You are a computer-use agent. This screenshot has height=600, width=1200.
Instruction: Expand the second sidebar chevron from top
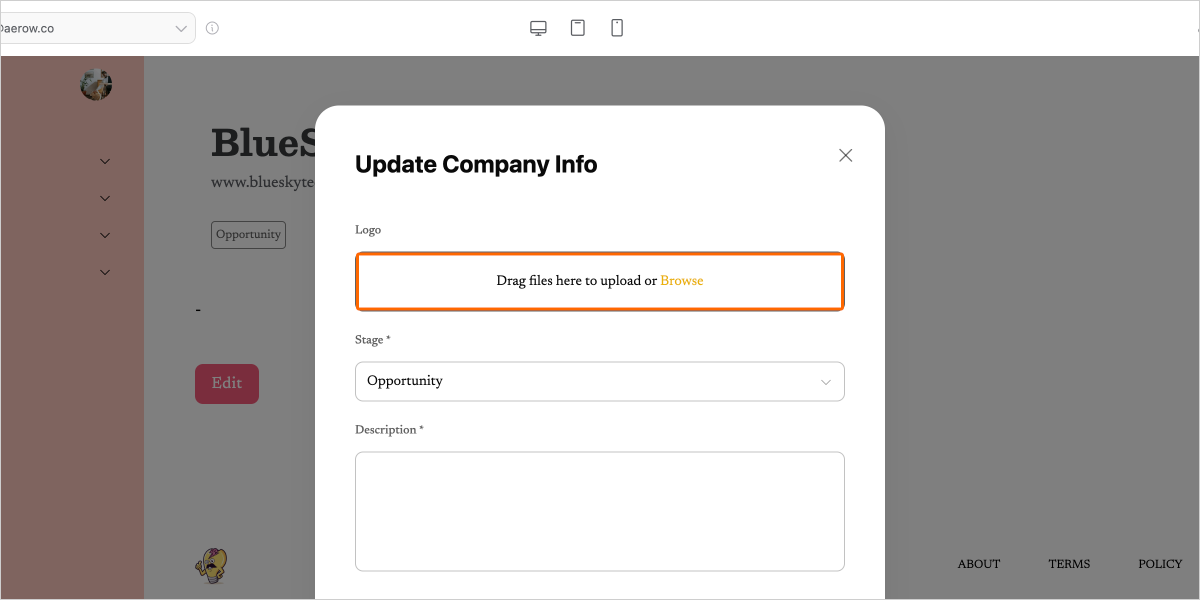pos(105,198)
